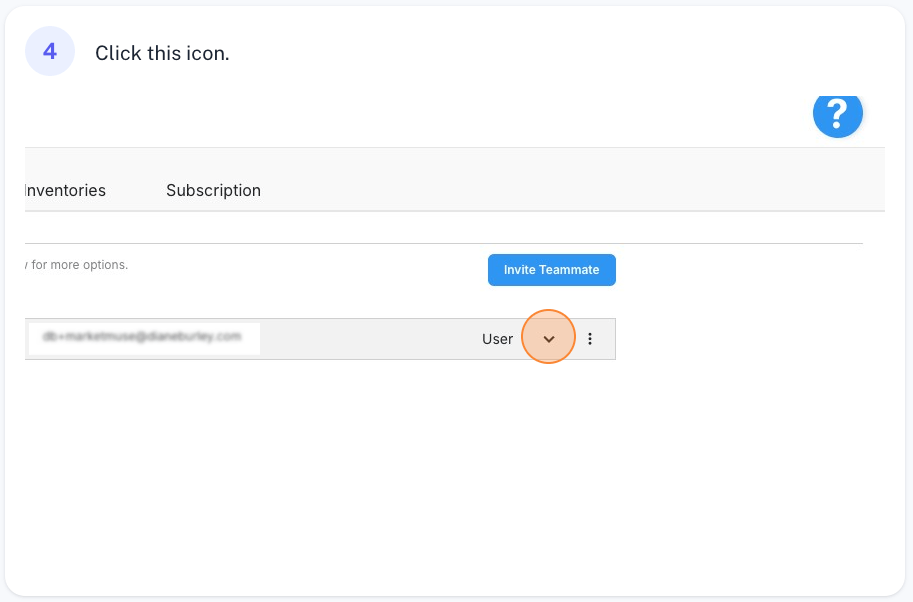The image size is (913, 602).
Task: Switch to the Inventories tab
Action: tap(65, 190)
